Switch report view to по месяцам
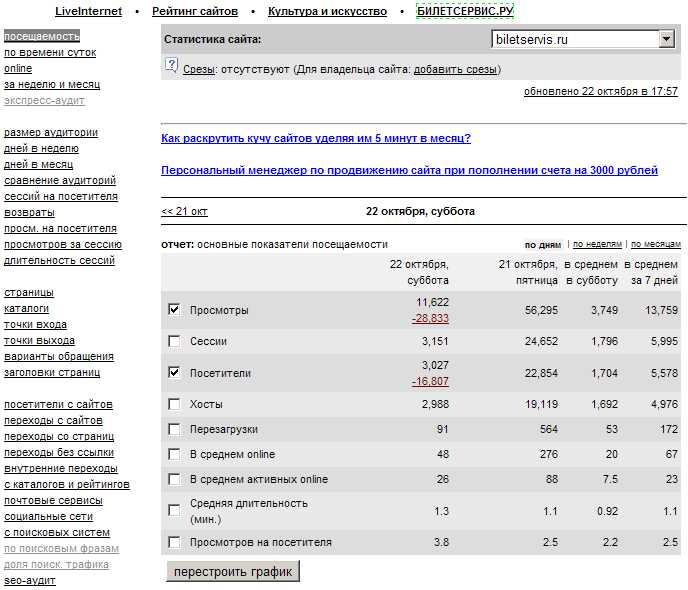Screen dimensions: 688x590 (655, 244)
